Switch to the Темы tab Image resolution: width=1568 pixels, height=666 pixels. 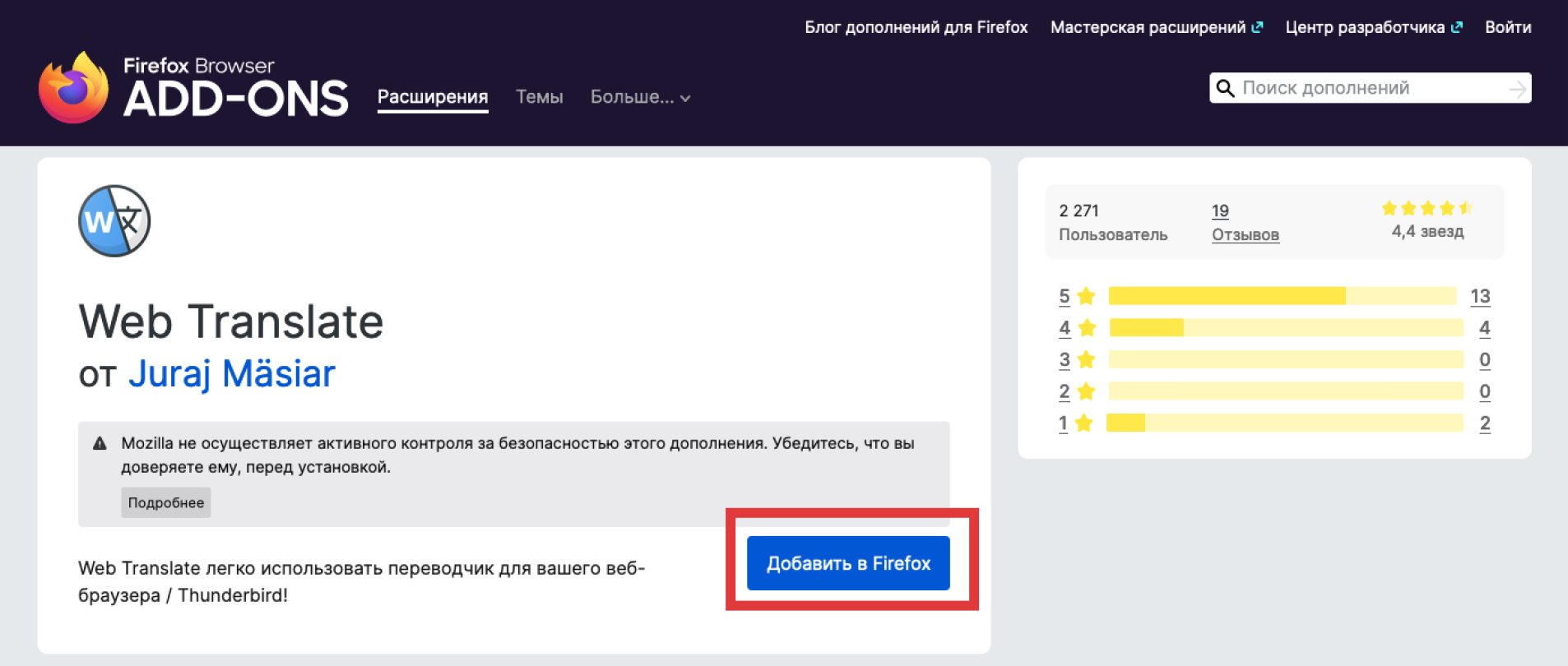540,97
